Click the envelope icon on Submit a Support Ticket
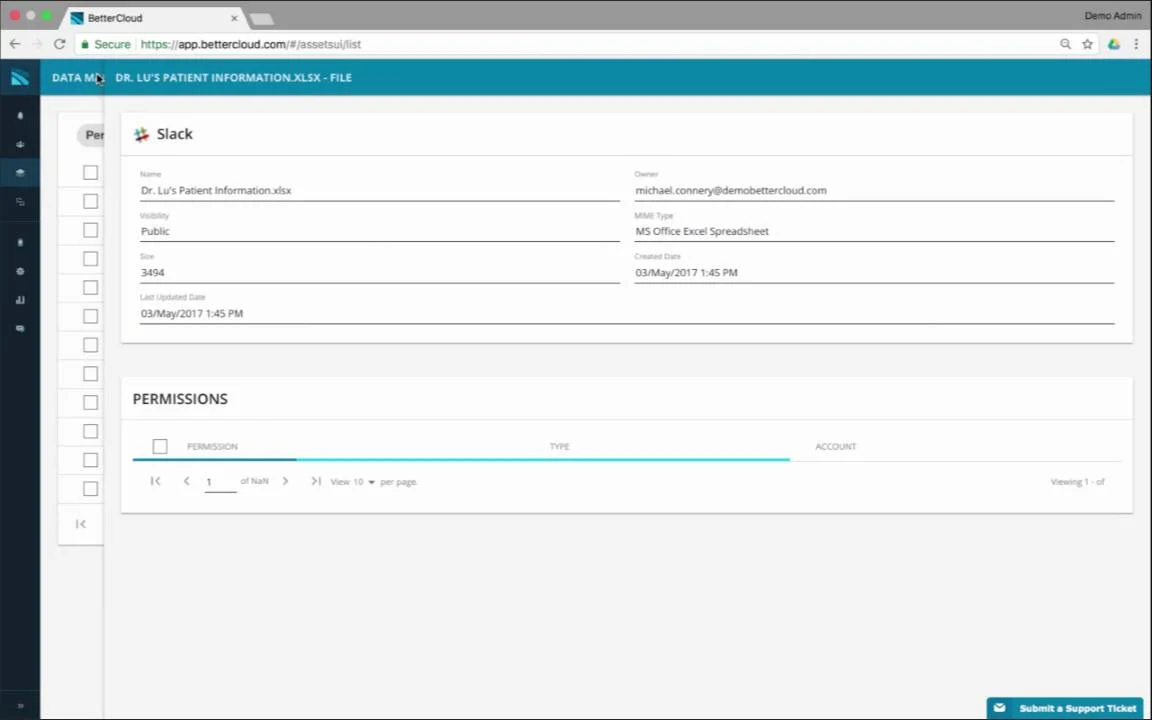1152x720 pixels. pyautogui.click(x=999, y=708)
